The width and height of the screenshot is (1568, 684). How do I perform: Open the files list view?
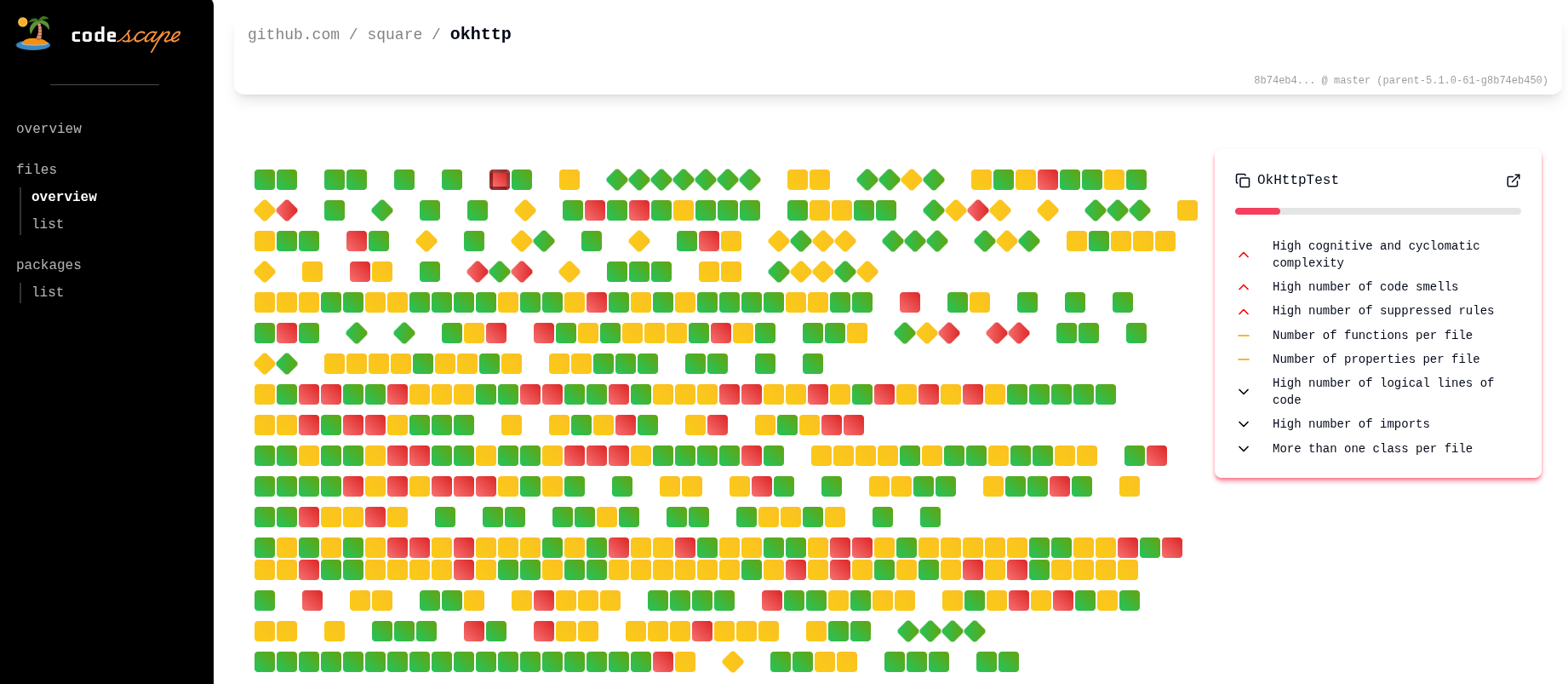pyautogui.click(x=48, y=223)
